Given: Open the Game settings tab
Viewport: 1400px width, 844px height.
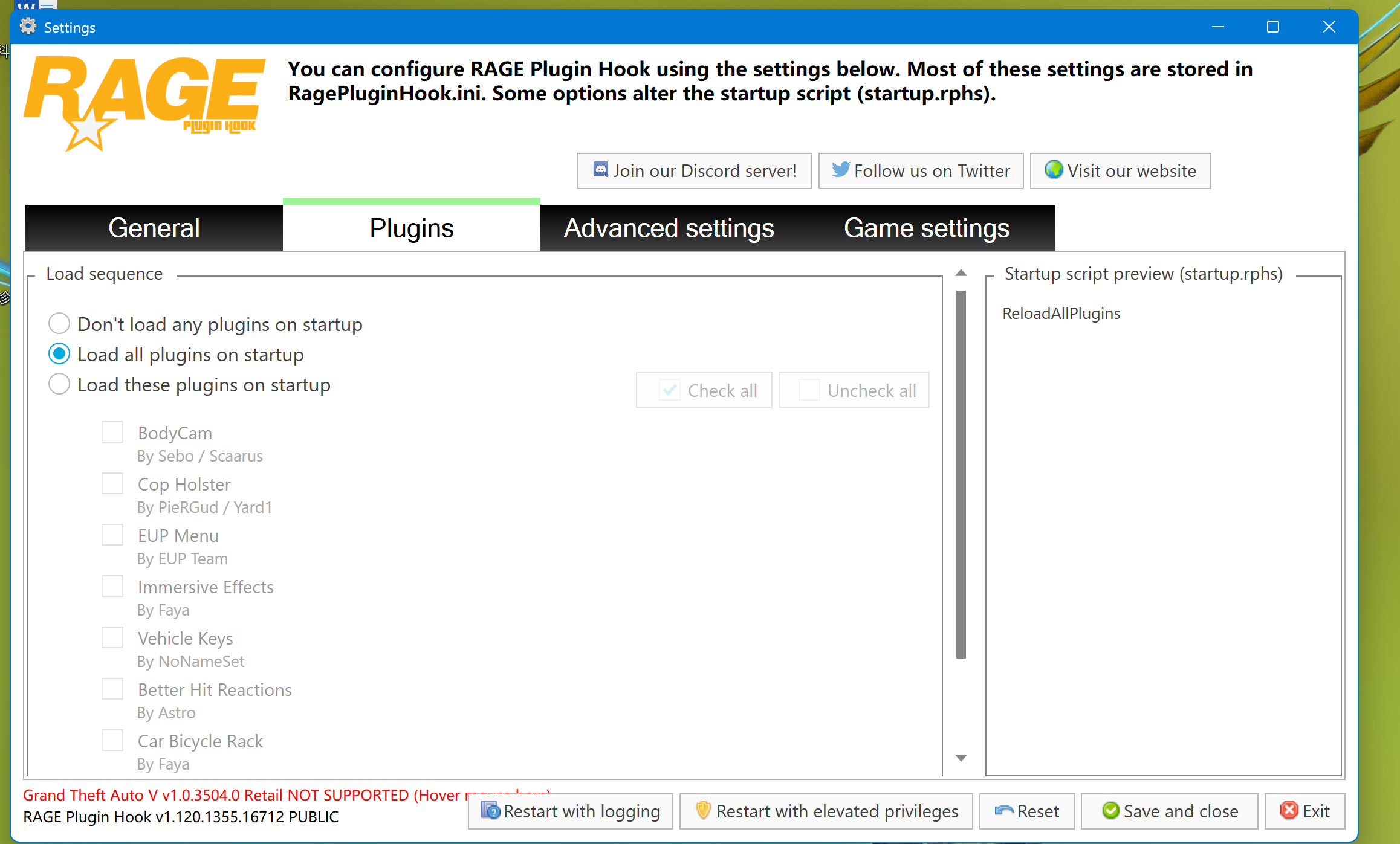Looking at the screenshot, I should [927, 228].
